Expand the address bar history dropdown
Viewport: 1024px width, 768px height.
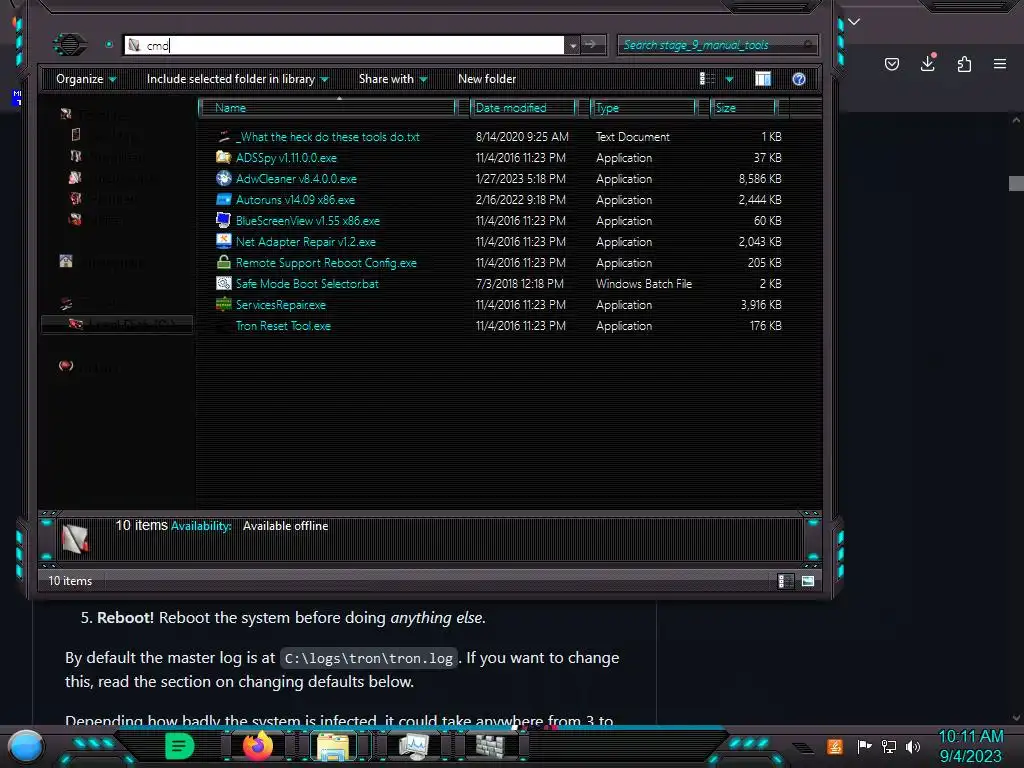tap(573, 45)
